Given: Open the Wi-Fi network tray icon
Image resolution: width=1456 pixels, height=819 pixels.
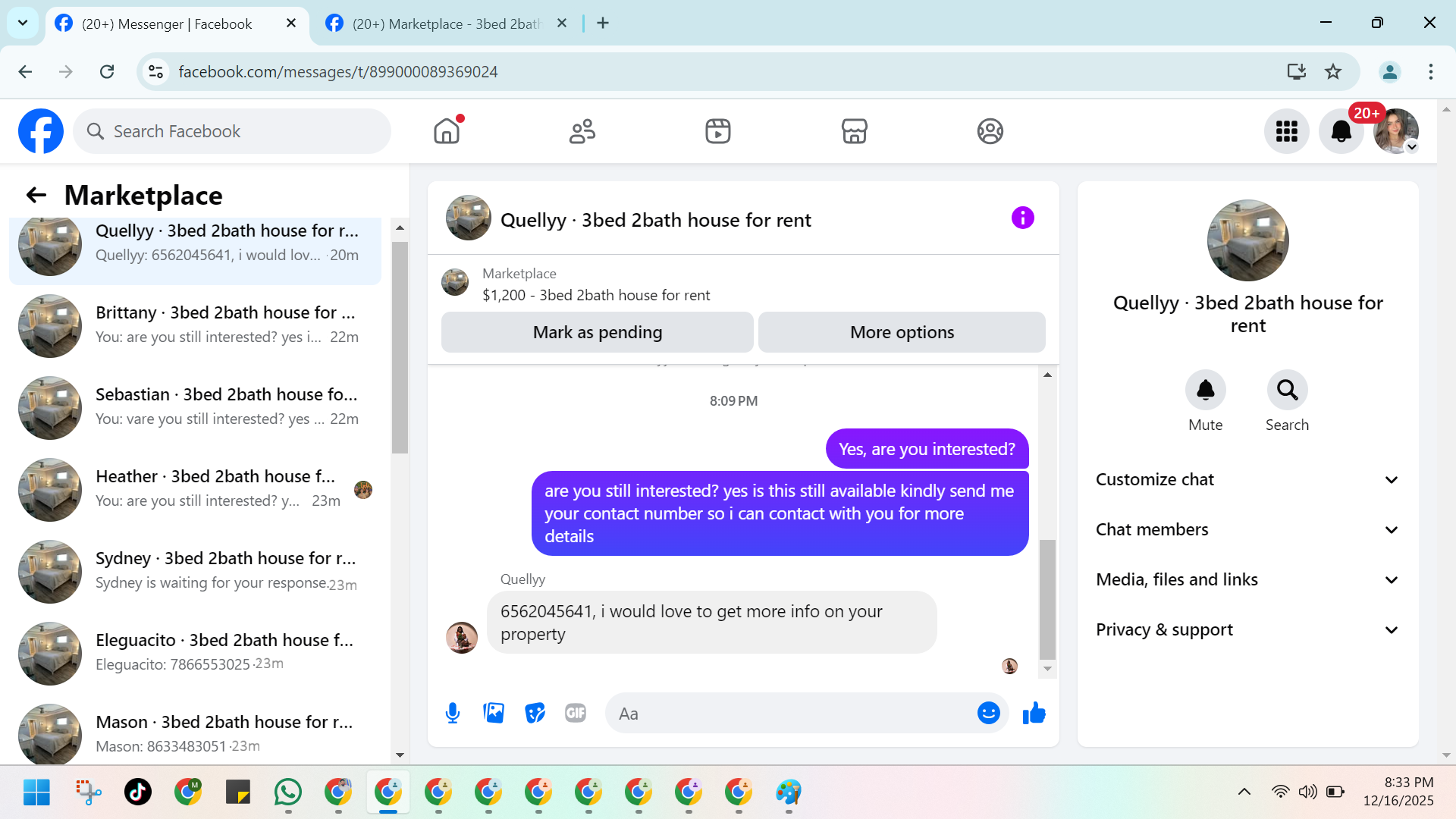Looking at the screenshot, I should tap(1280, 792).
